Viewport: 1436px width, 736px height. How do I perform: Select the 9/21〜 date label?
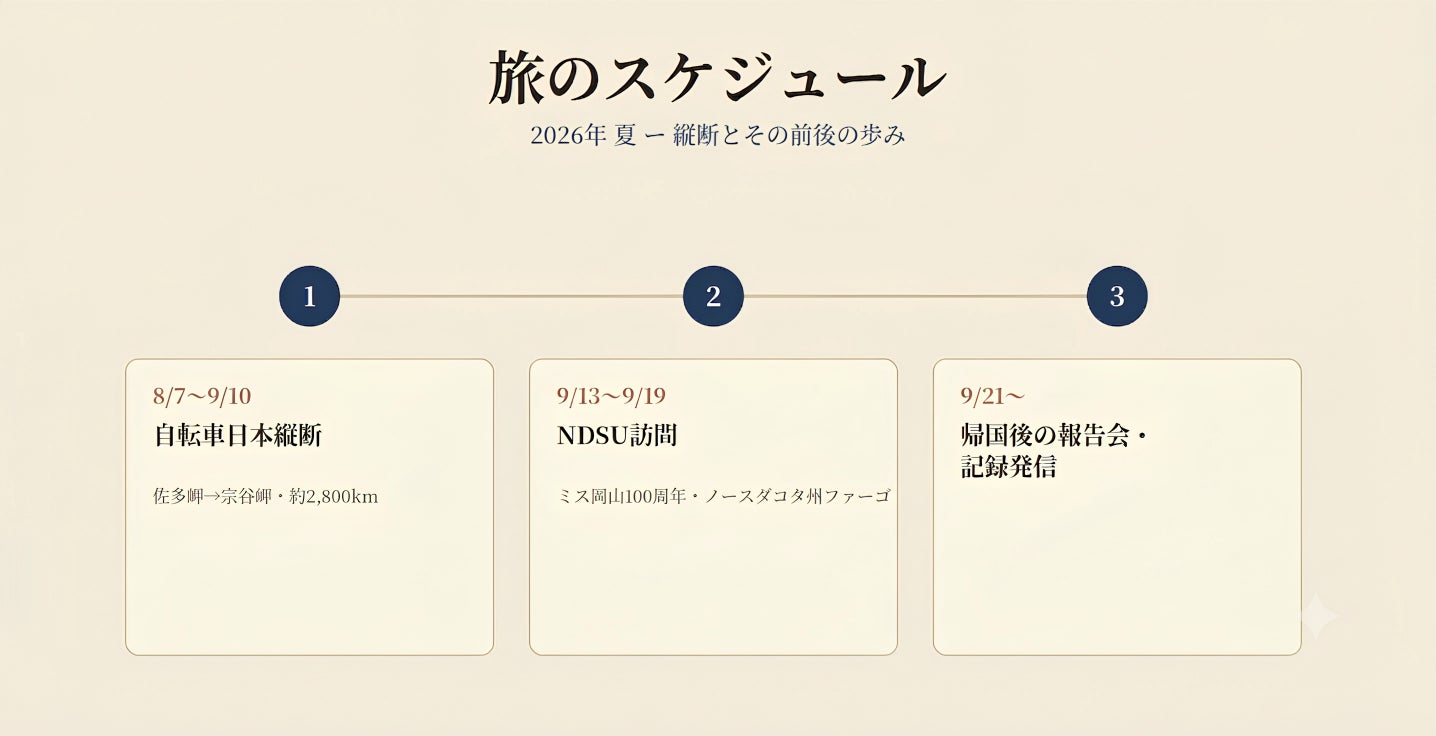(x=993, y=396)
